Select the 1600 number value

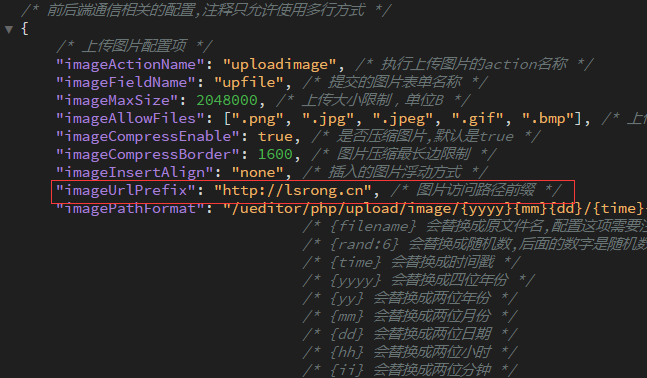(x=275, y=154)
